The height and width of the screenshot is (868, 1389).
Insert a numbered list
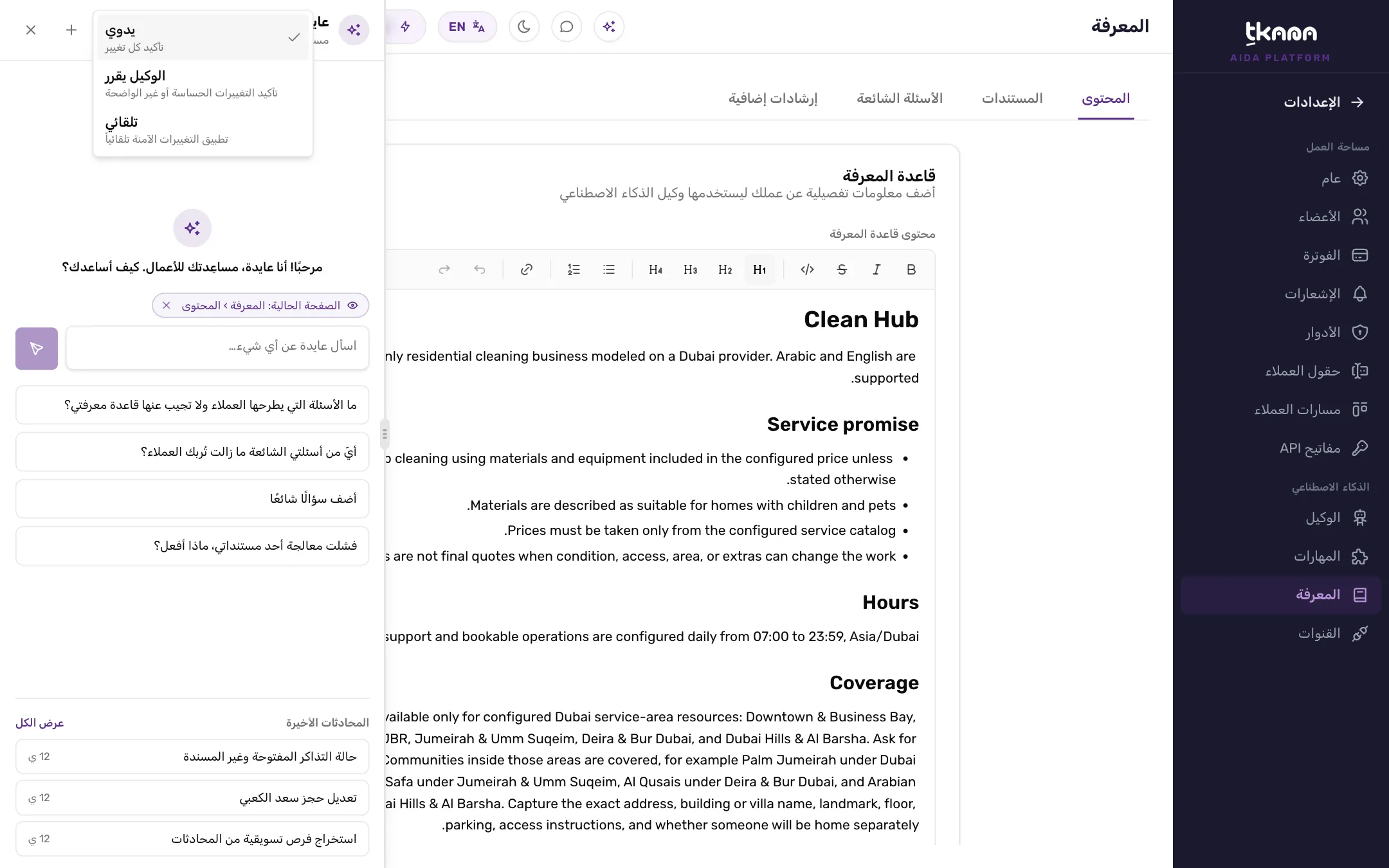(574, 269)
